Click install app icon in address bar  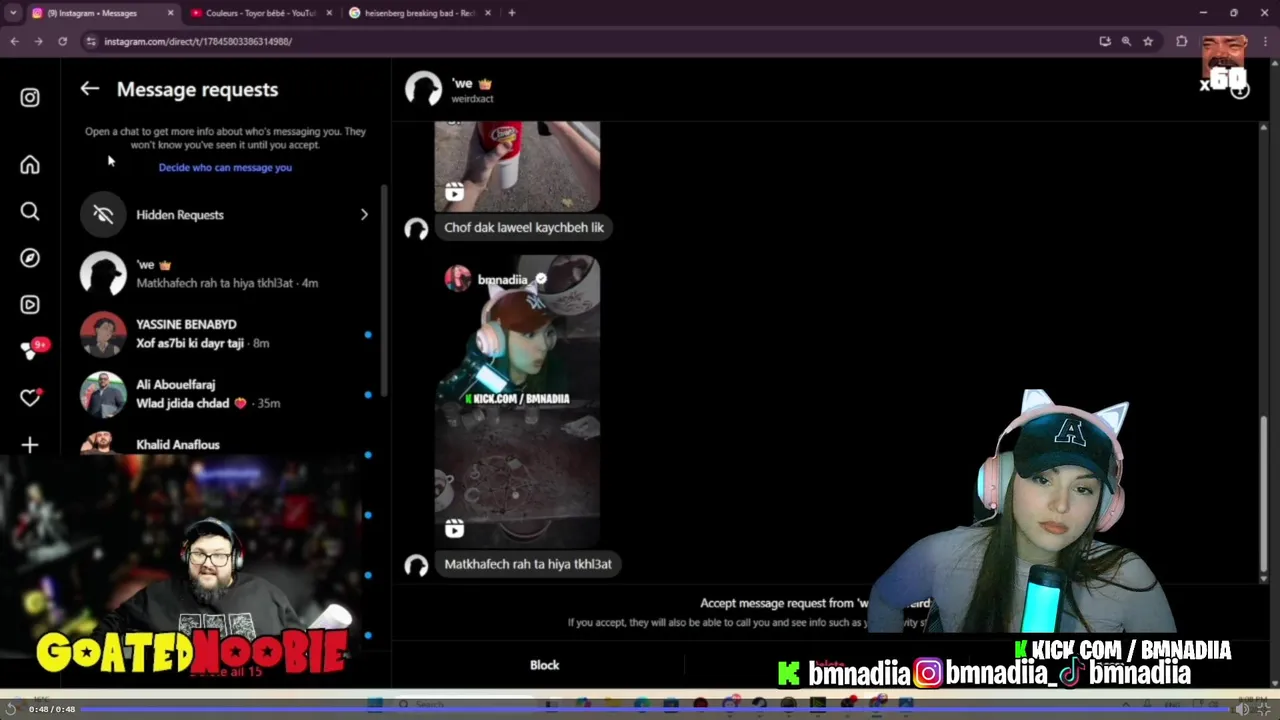click(1105, 41)
